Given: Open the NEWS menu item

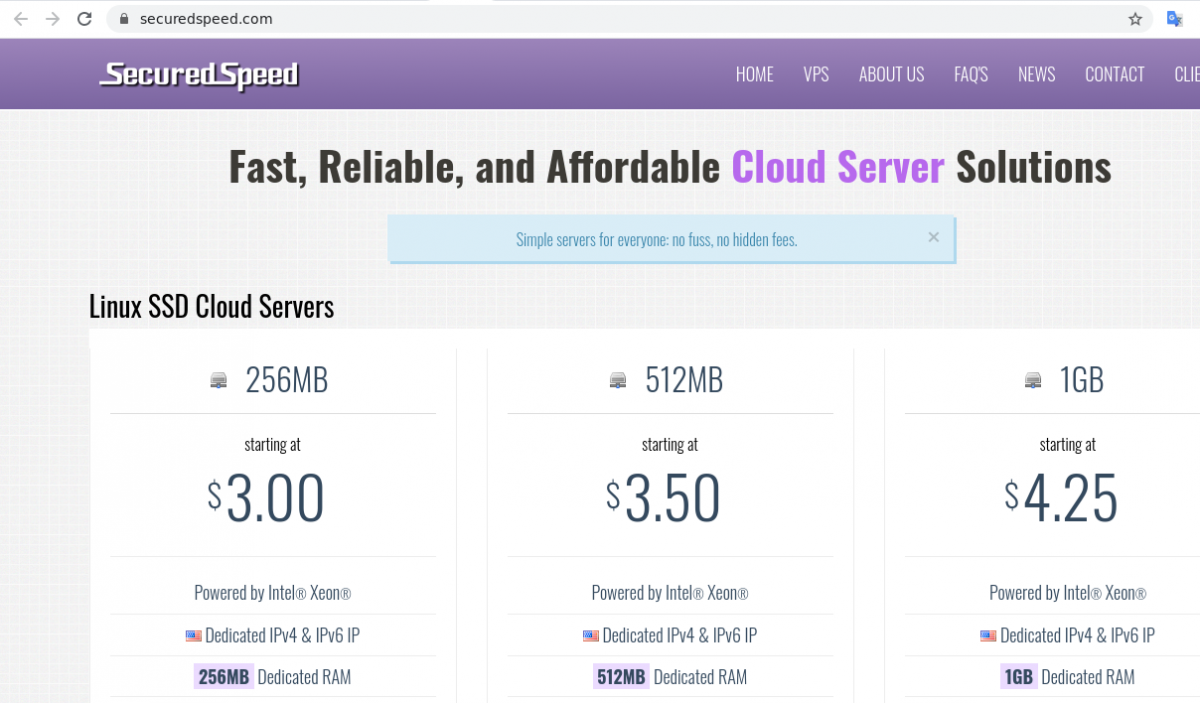Looking at the screenshot, I should click(x=1037, y=74).
